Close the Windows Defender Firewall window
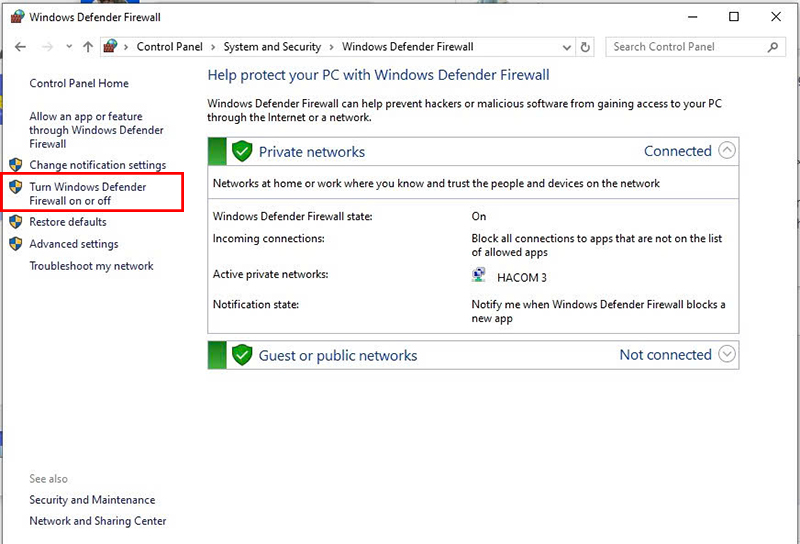Viewport: 800px width, 544px height. coord(776,17)
